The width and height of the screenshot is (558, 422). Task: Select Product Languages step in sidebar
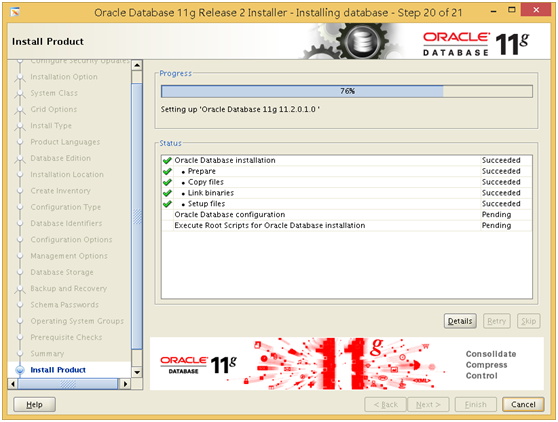coord(65,142)
